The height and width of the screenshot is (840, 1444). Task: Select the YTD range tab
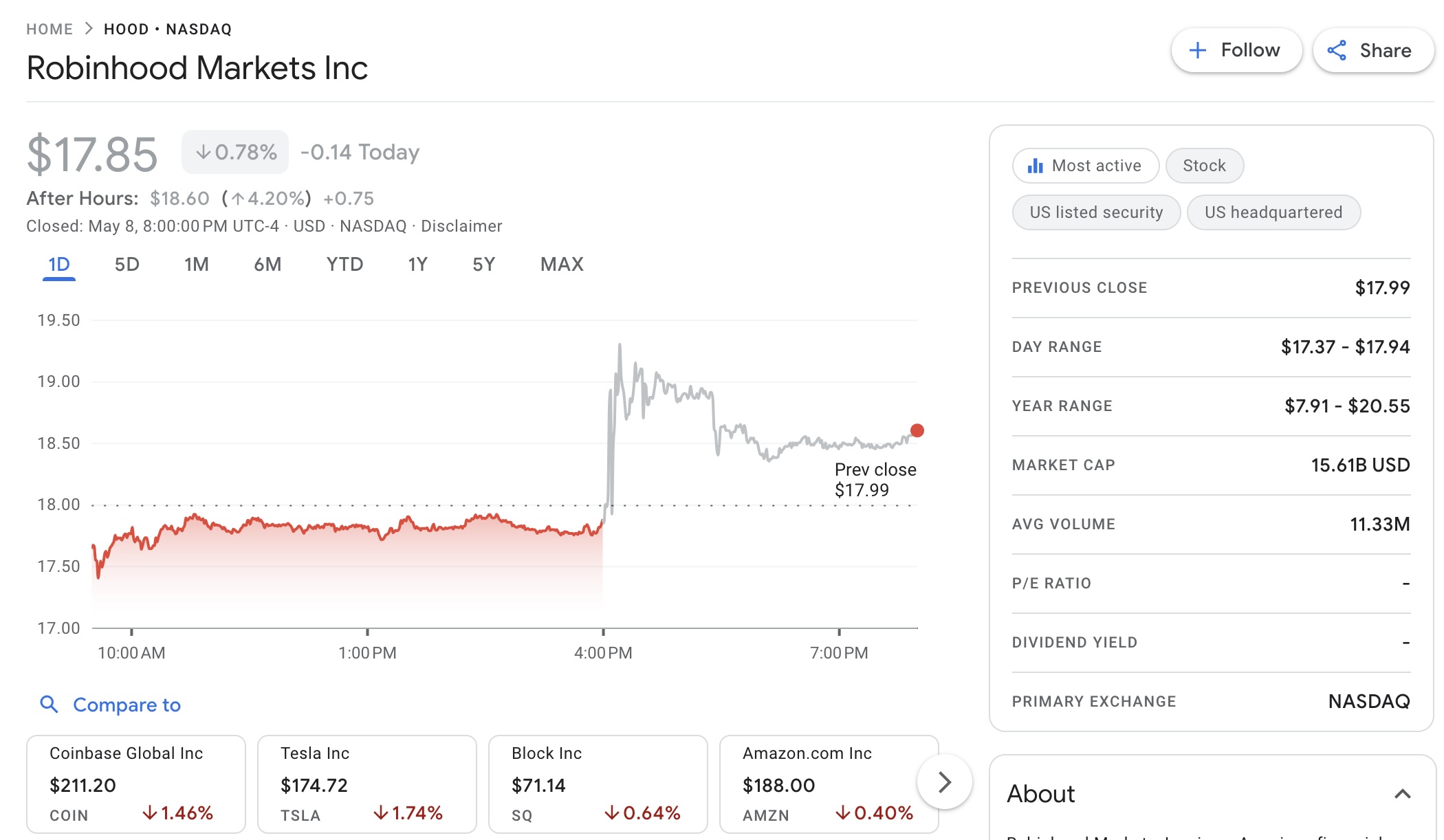click(344, 265)
